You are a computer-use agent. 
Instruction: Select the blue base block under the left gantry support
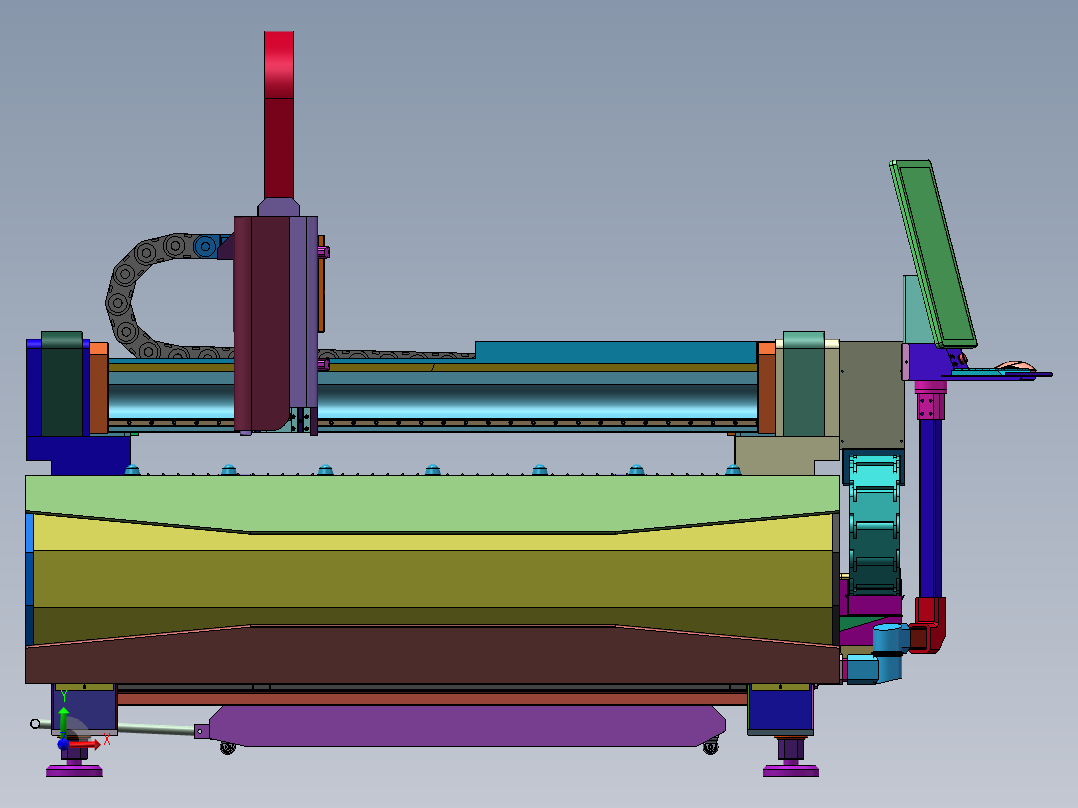78,455
